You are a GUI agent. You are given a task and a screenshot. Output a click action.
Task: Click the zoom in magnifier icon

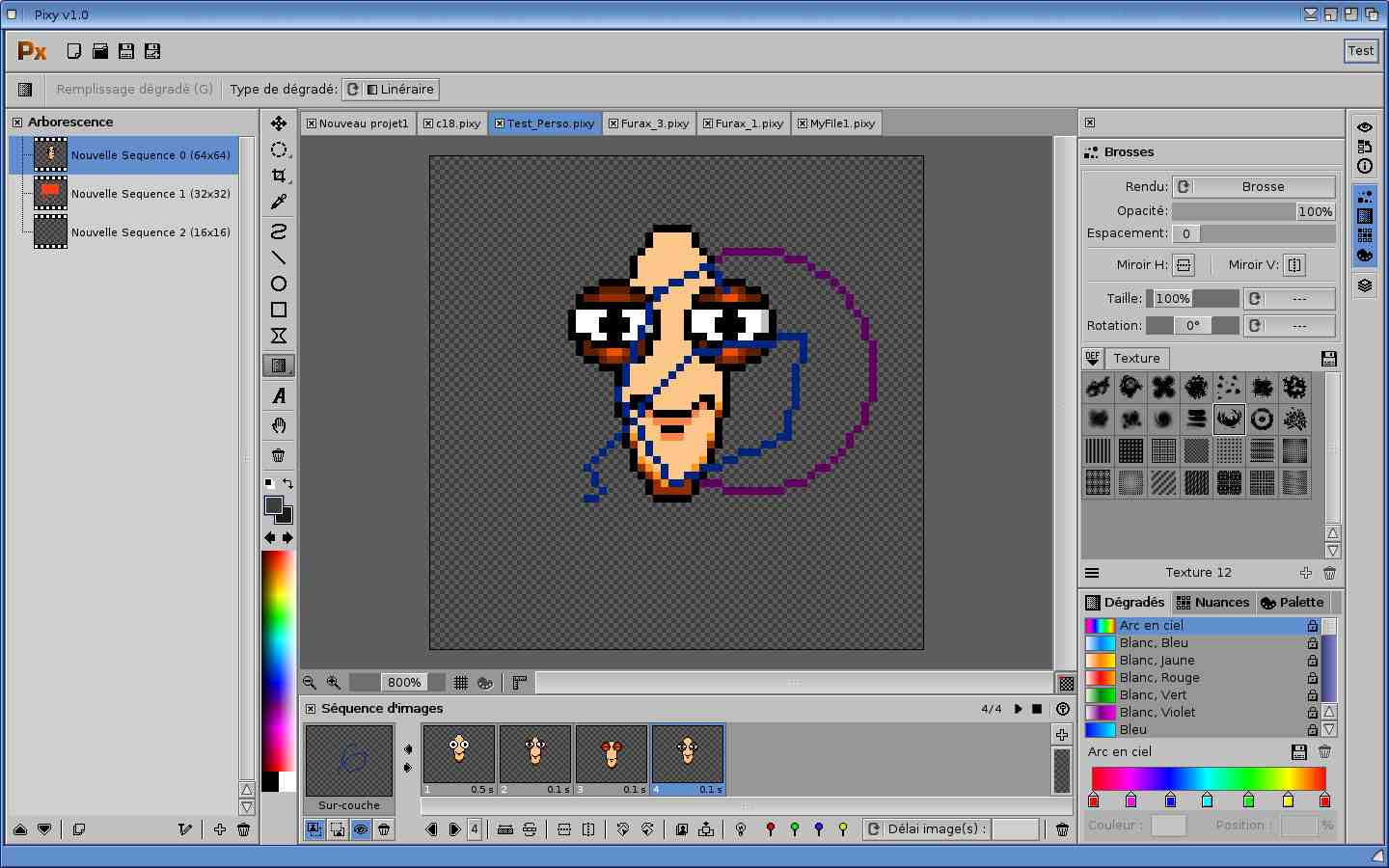(x=334, y=683)
